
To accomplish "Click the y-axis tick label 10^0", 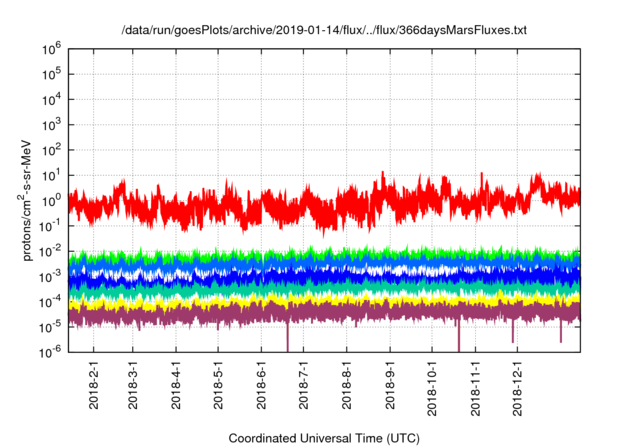I will pos(54,200).
